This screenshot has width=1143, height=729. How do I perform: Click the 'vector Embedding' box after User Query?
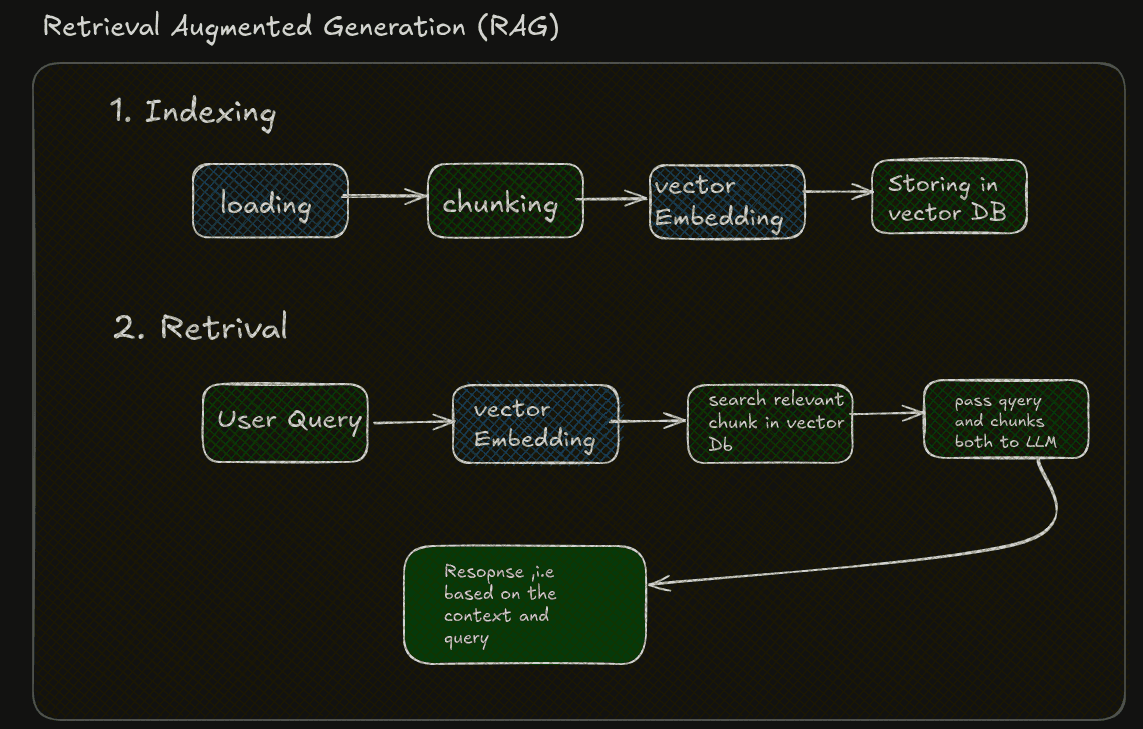pos(535,424)
